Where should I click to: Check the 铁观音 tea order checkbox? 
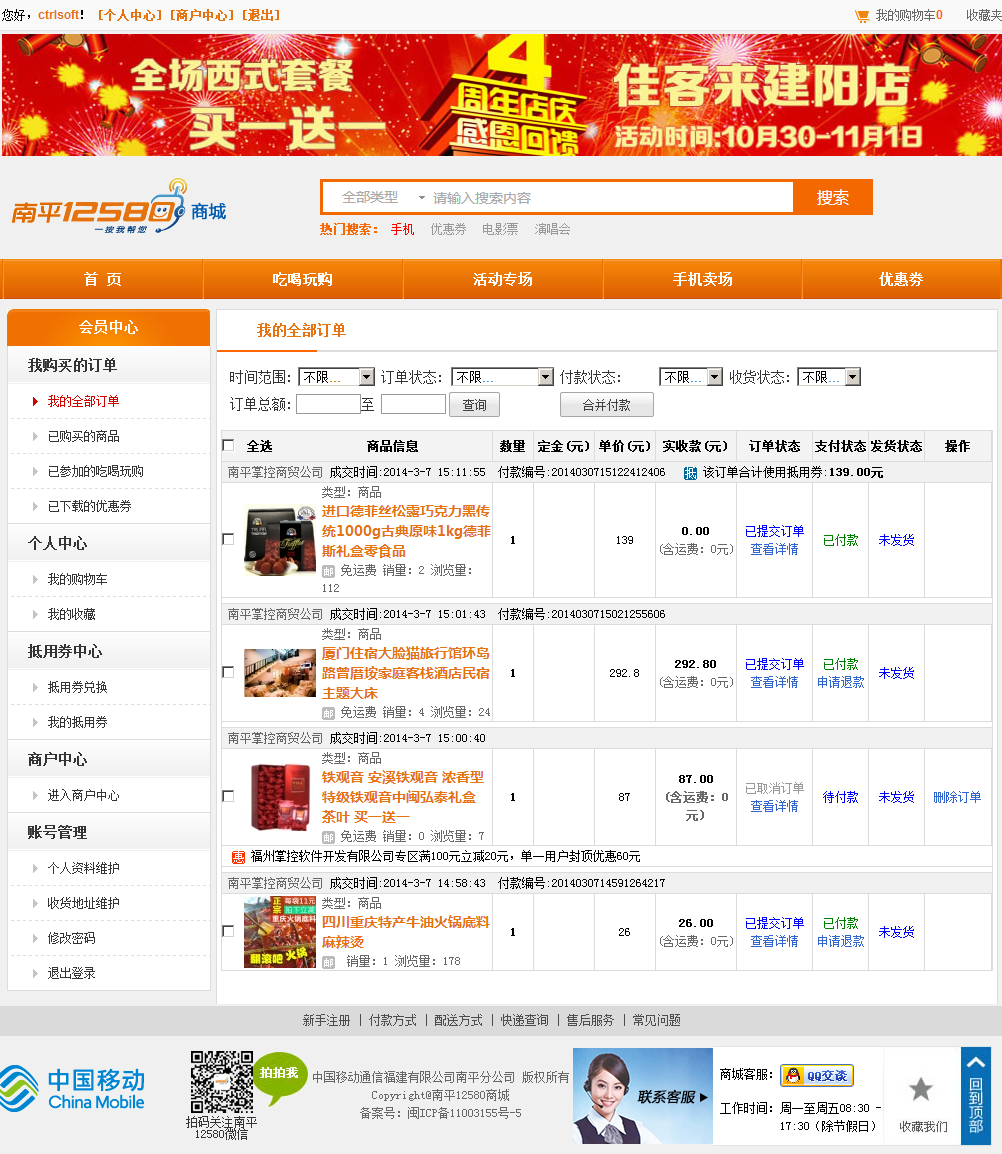tap(228, 796)
